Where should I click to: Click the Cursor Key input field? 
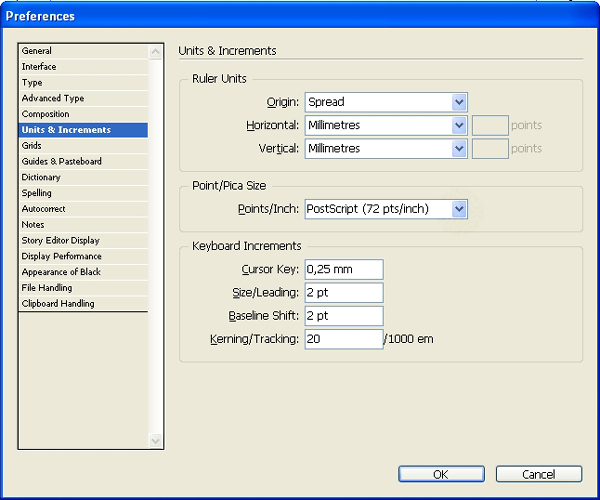click(x=344, y=270)
